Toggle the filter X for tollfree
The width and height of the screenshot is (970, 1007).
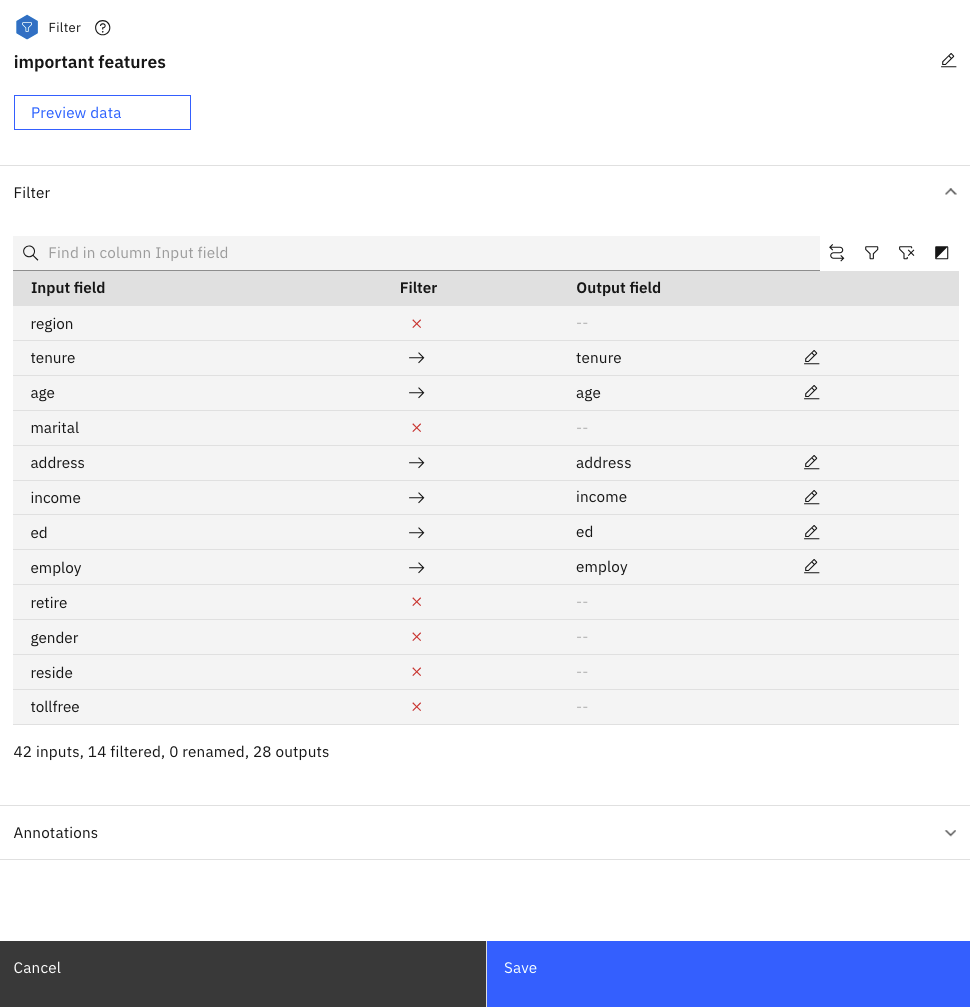pyautogui.click(x=417, y=707)
